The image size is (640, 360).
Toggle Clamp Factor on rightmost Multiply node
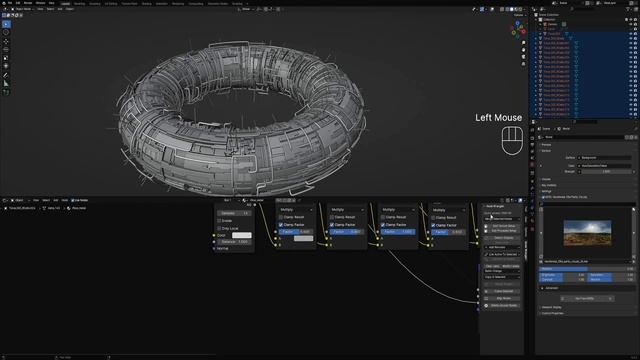coord(433,225)
